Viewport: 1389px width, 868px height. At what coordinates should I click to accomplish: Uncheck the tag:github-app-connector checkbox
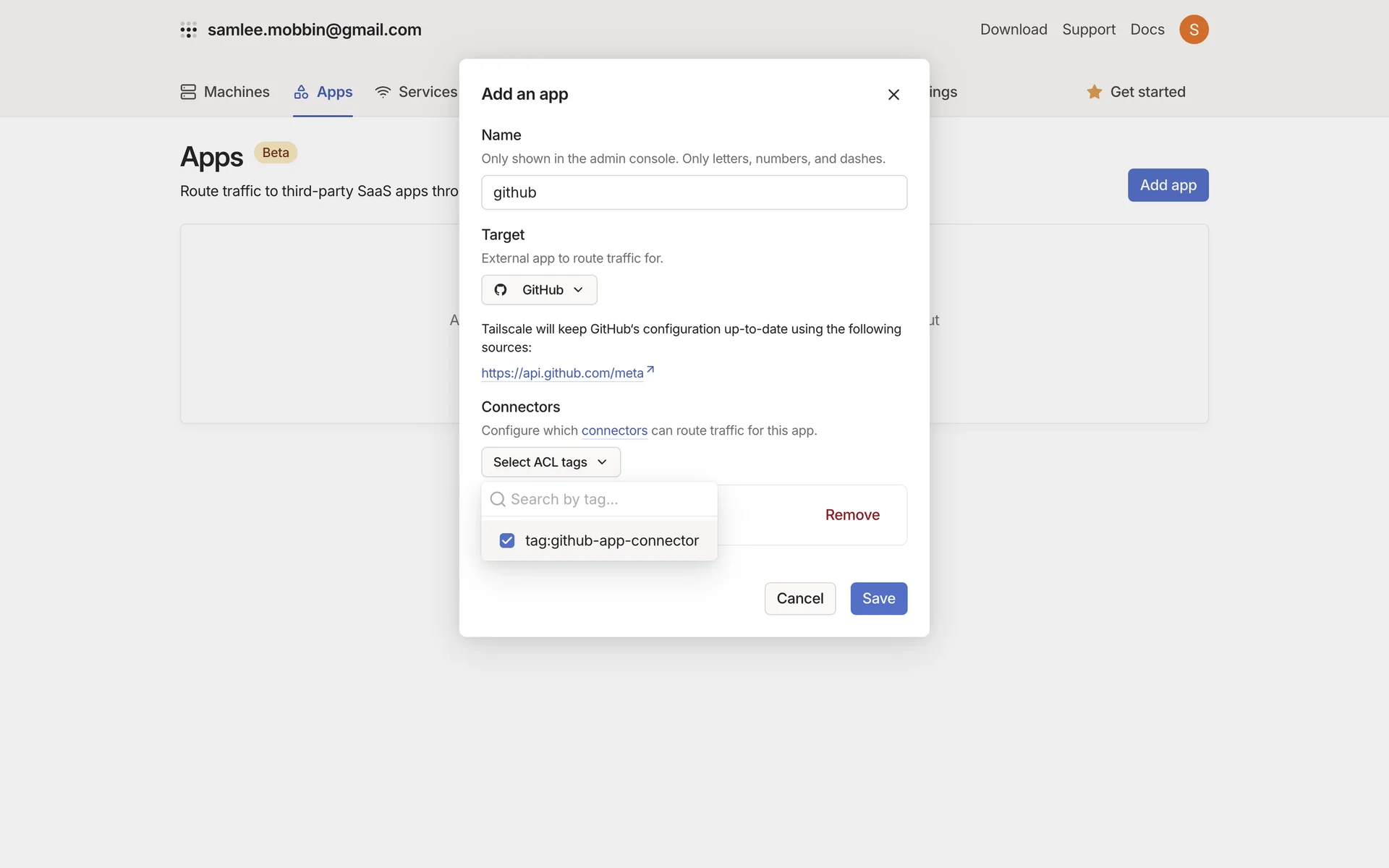(x=507, y=540)
